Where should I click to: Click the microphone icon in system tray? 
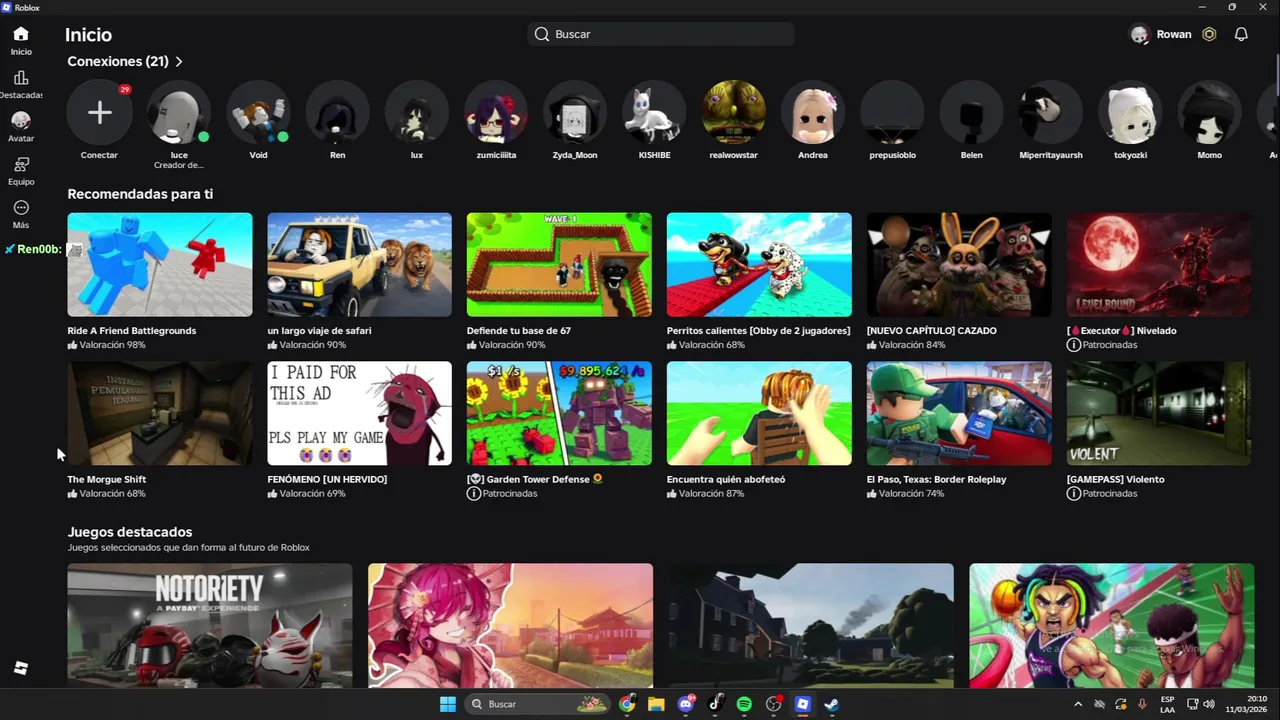pos(1142,704)
